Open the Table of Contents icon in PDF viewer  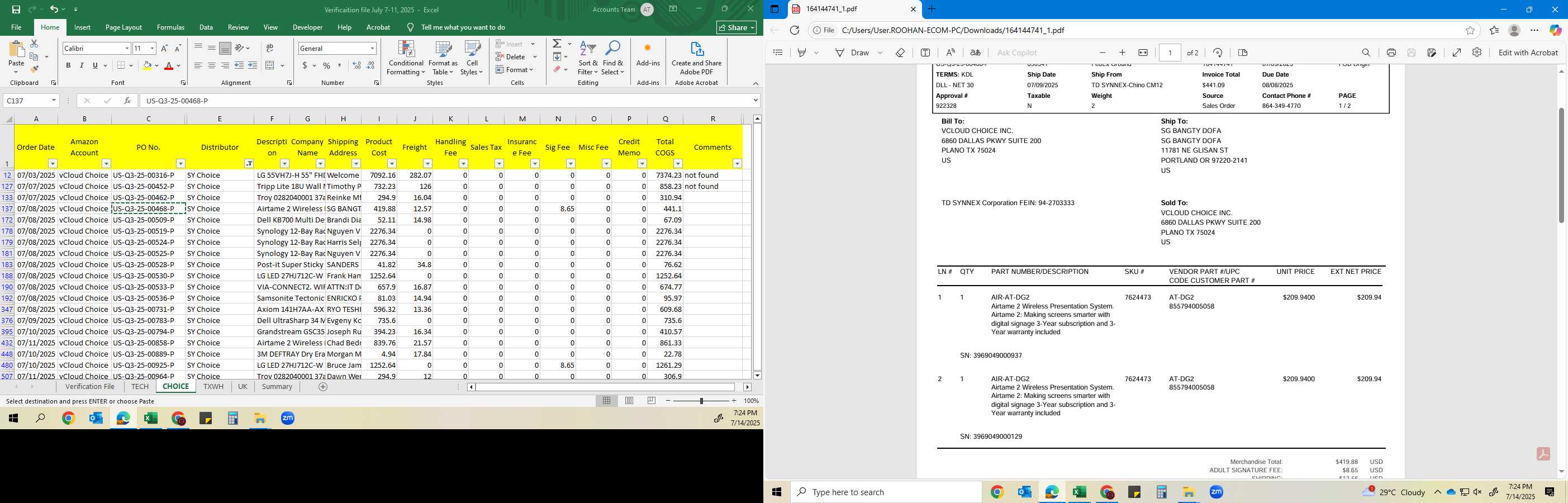coord(777,53)
